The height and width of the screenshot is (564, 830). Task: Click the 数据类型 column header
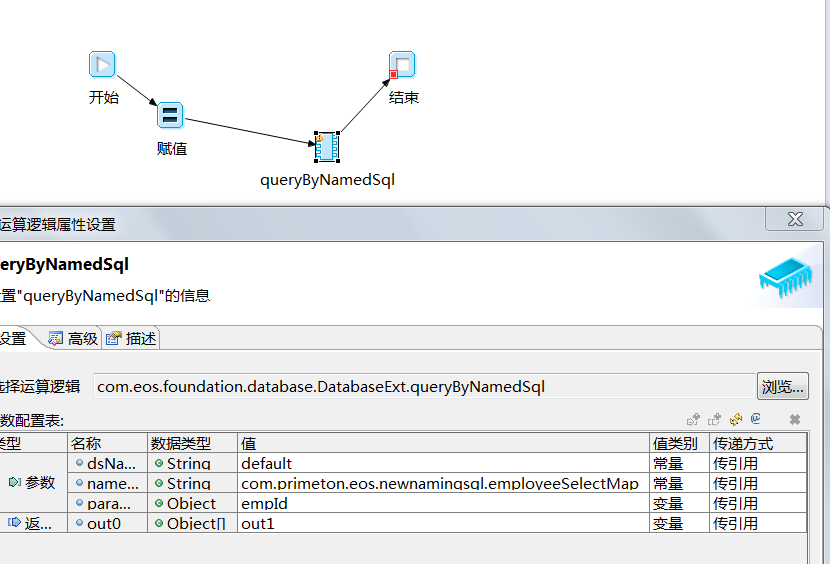coord(192,443)
